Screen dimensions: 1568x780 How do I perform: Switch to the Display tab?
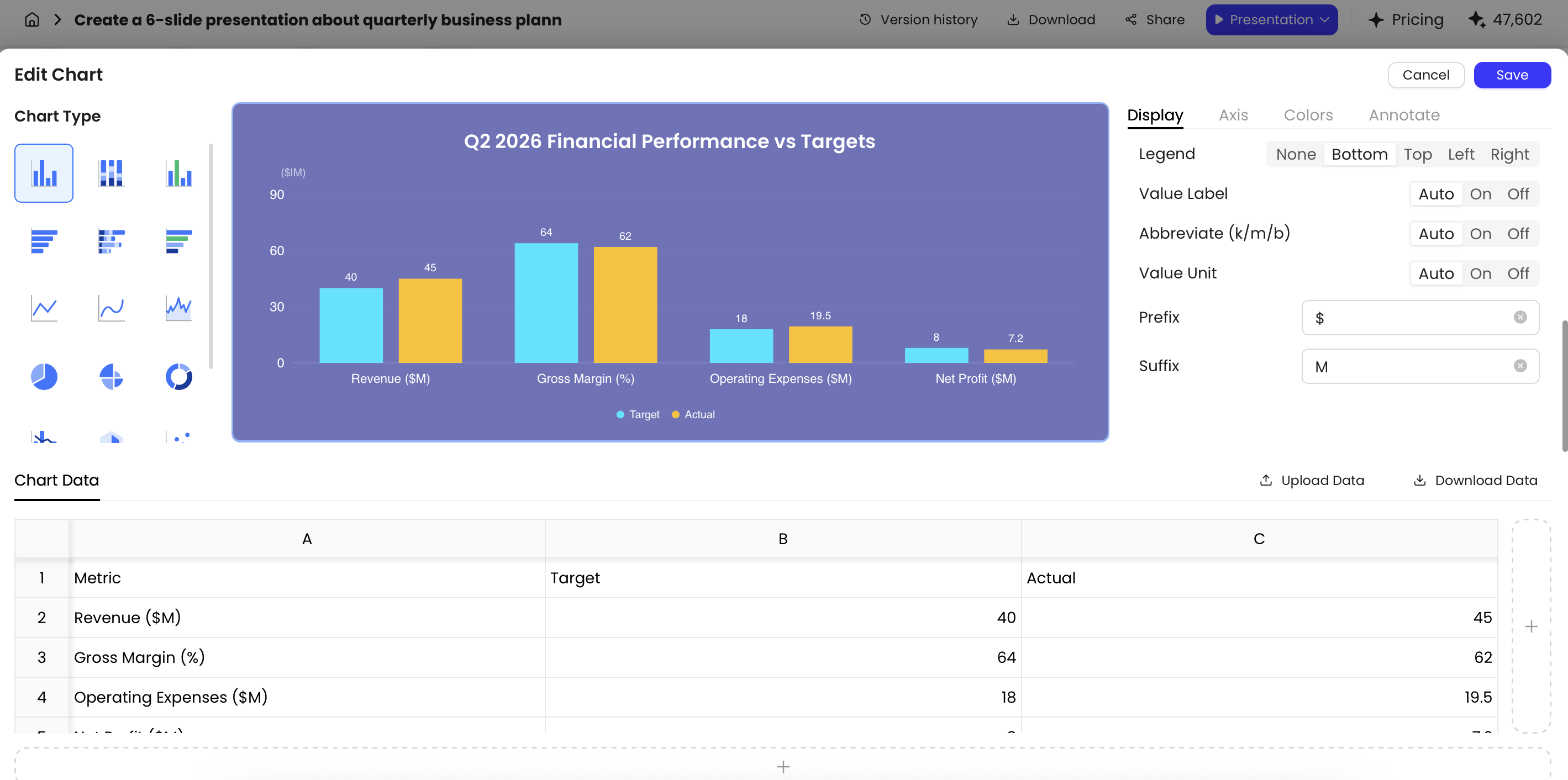pyautogui.click(x=1155, y=115)
